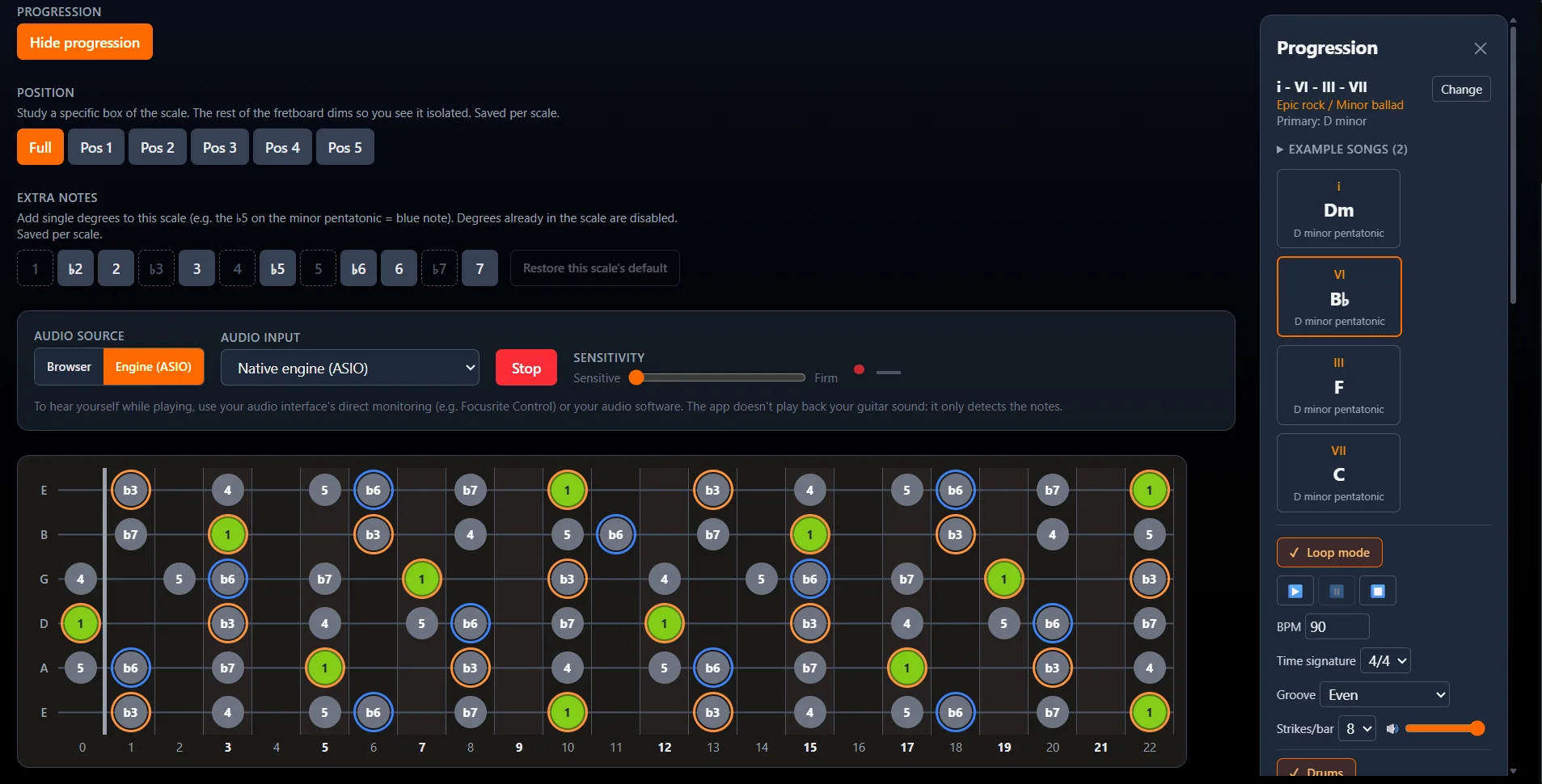1542x784 pixels.
Task: Adjust the Sensitivity slider handle
Action: 636,377
